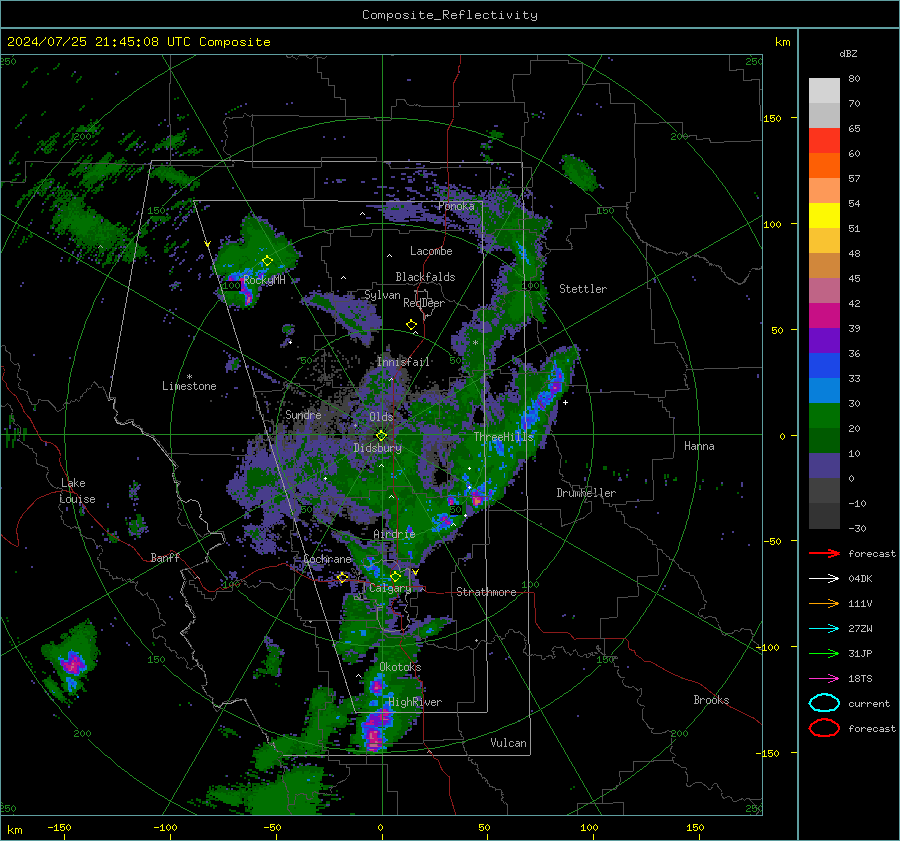This screenshot has width=900, height=841.
Task: Click the red forecast arrow in legend
Action: (x=824, y=553)
